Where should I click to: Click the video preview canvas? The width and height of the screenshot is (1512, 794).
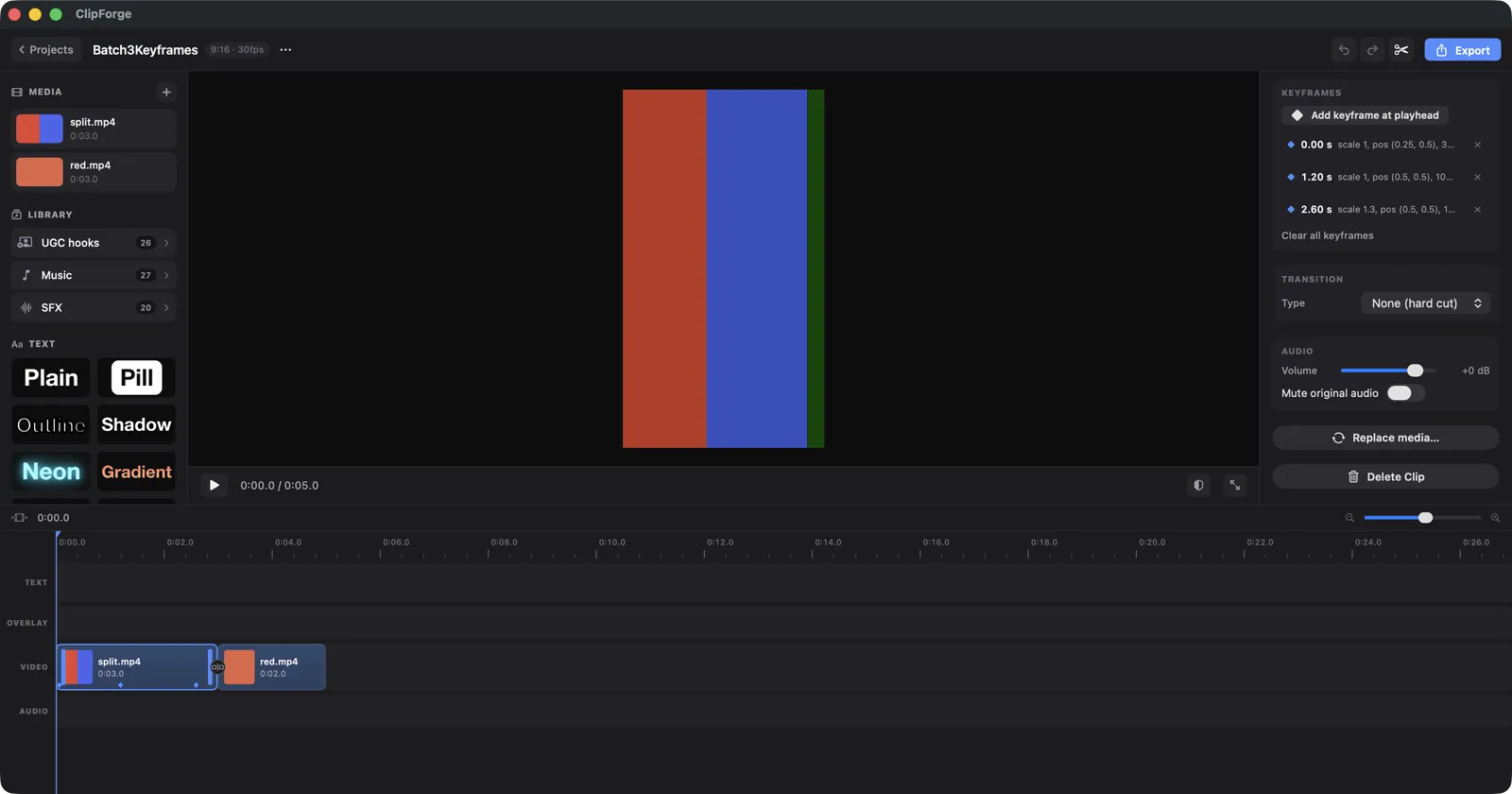[723, 268]
